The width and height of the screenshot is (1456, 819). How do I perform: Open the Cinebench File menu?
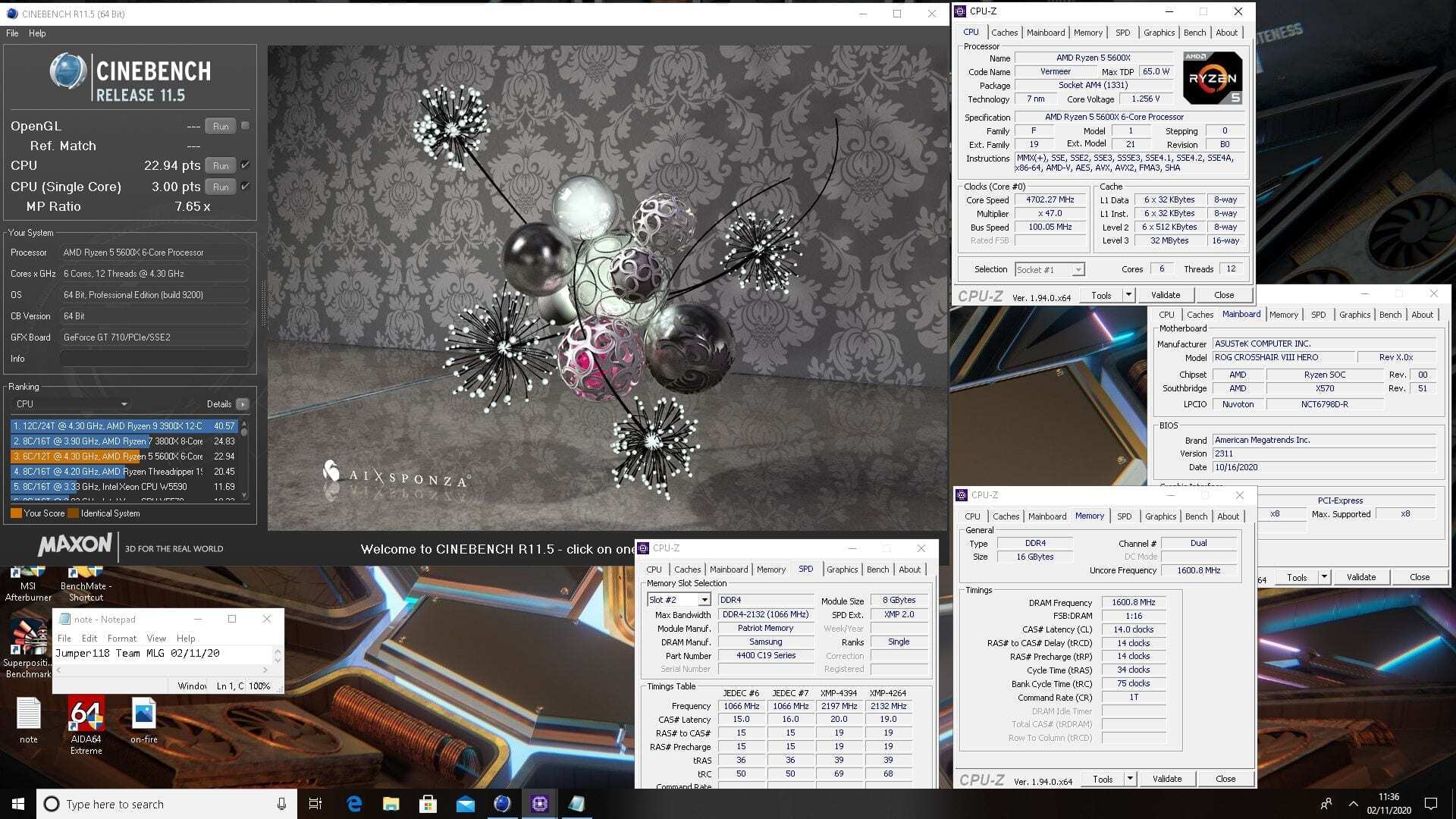click(x=12, y=33)
